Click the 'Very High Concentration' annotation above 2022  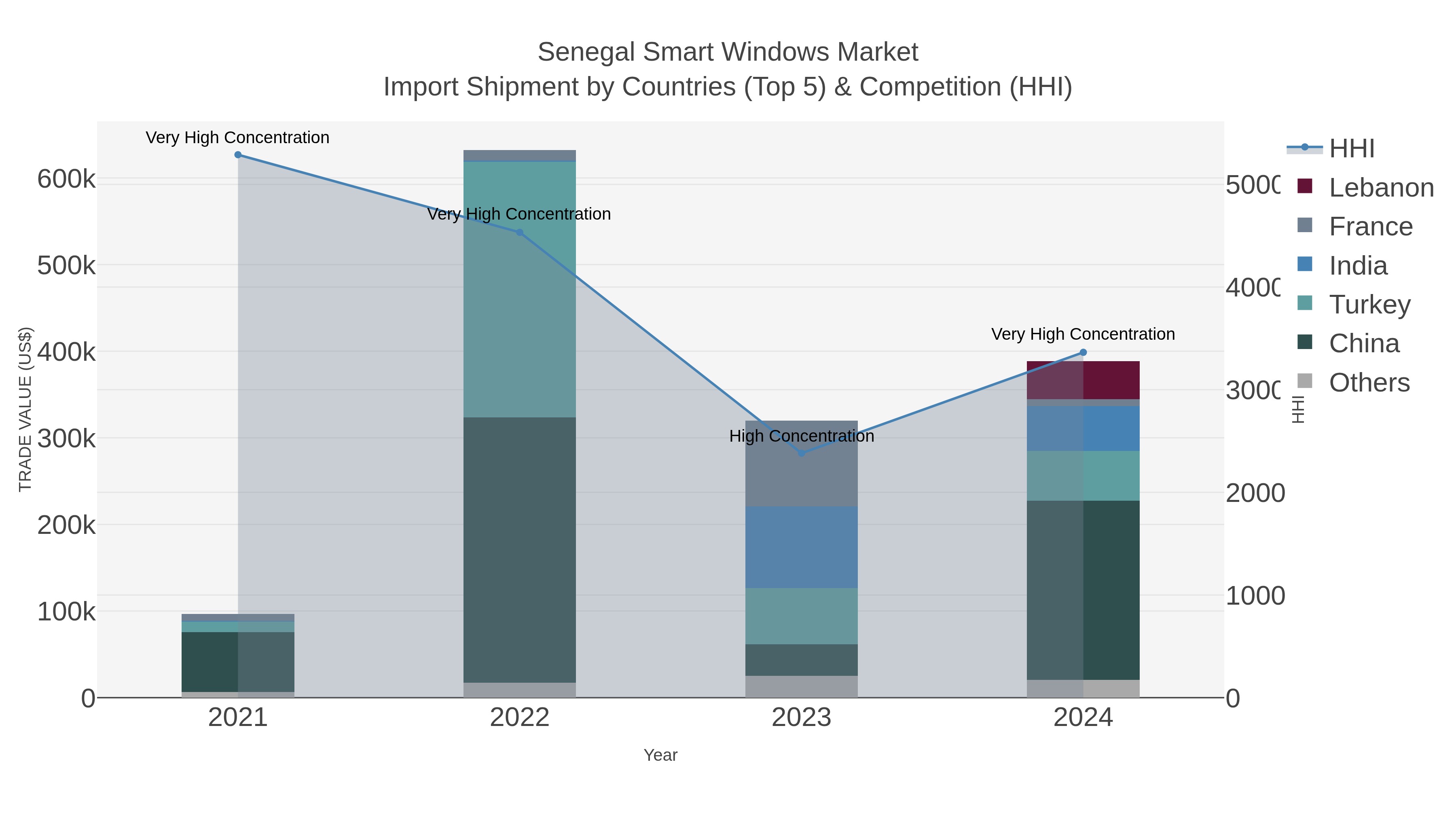[519, 215]
